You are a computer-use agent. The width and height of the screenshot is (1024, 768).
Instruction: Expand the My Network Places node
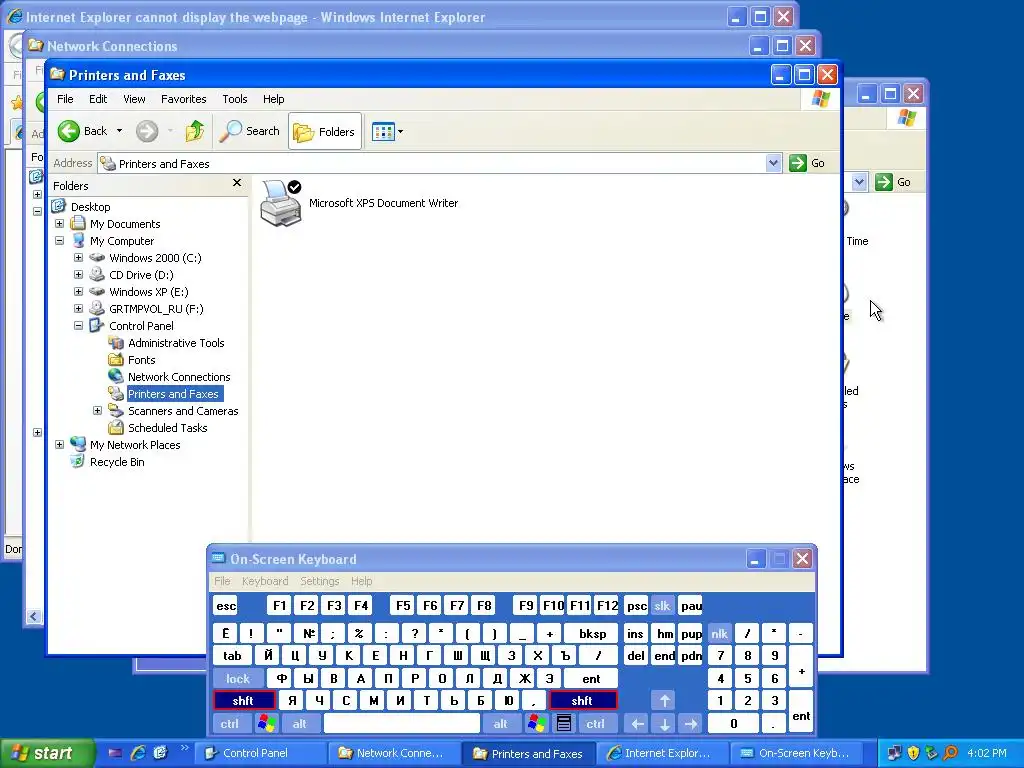(x=59, y=445)
